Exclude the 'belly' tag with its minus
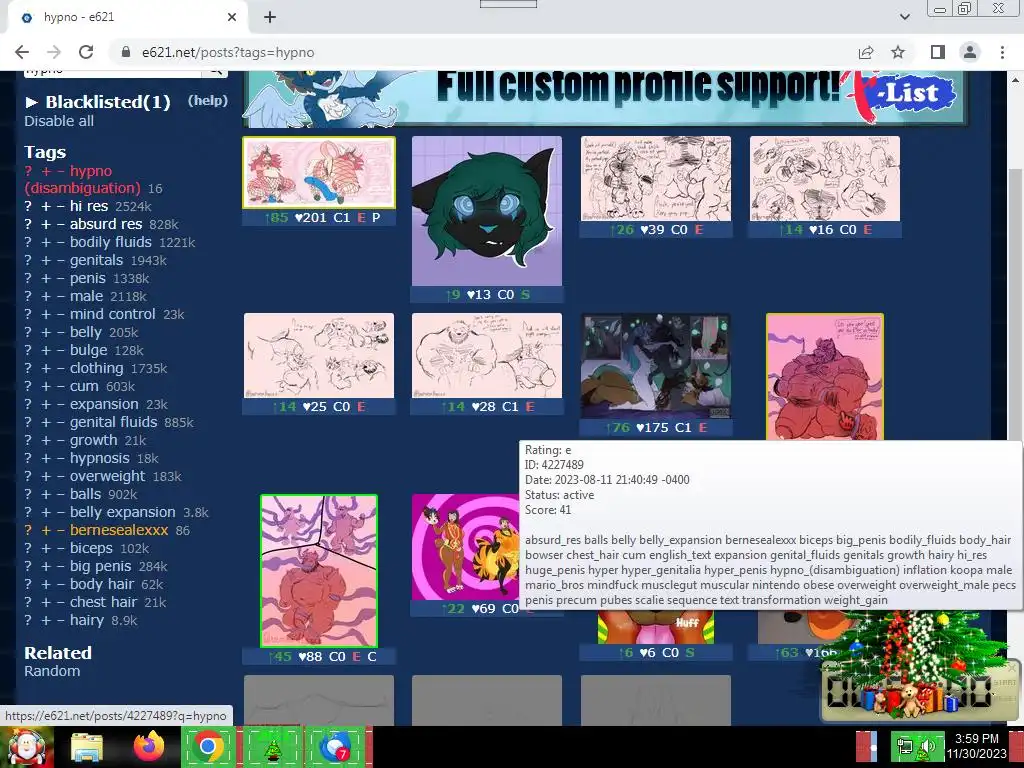The height and width of the screenshot is (768, 1024). (x=60, y=332)
